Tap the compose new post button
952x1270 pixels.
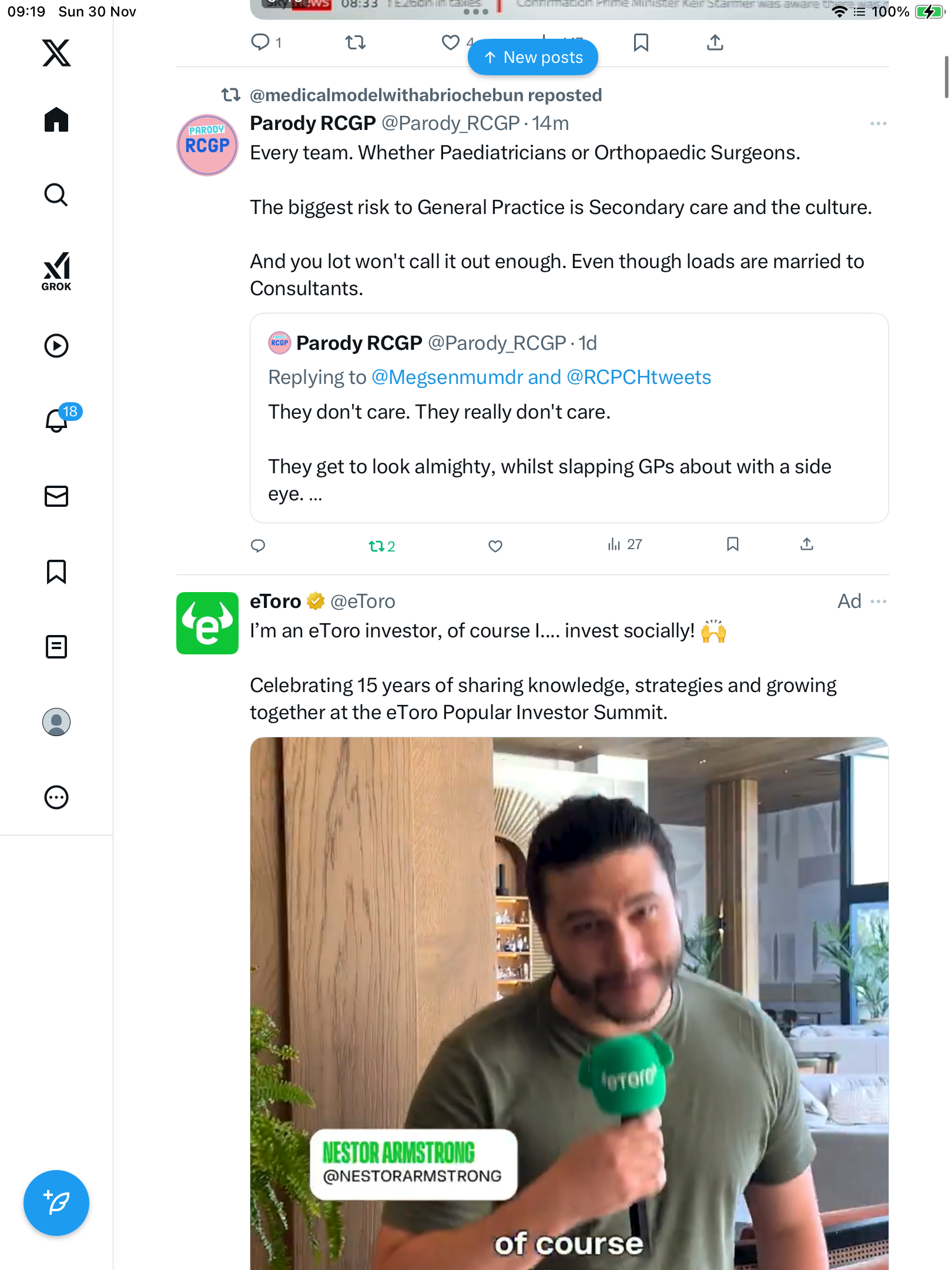coord(56,1203)
